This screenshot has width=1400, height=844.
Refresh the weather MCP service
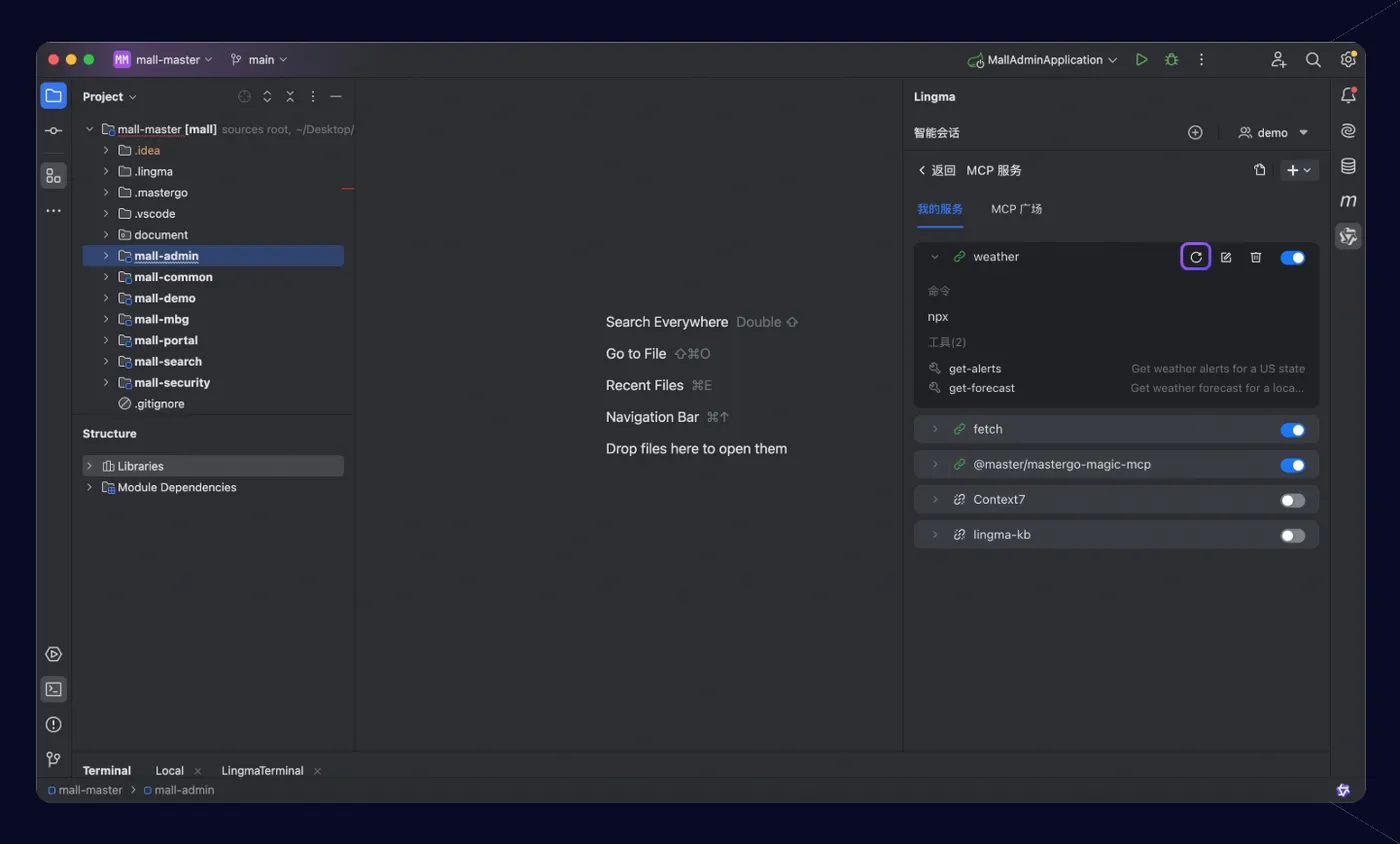1196,257
